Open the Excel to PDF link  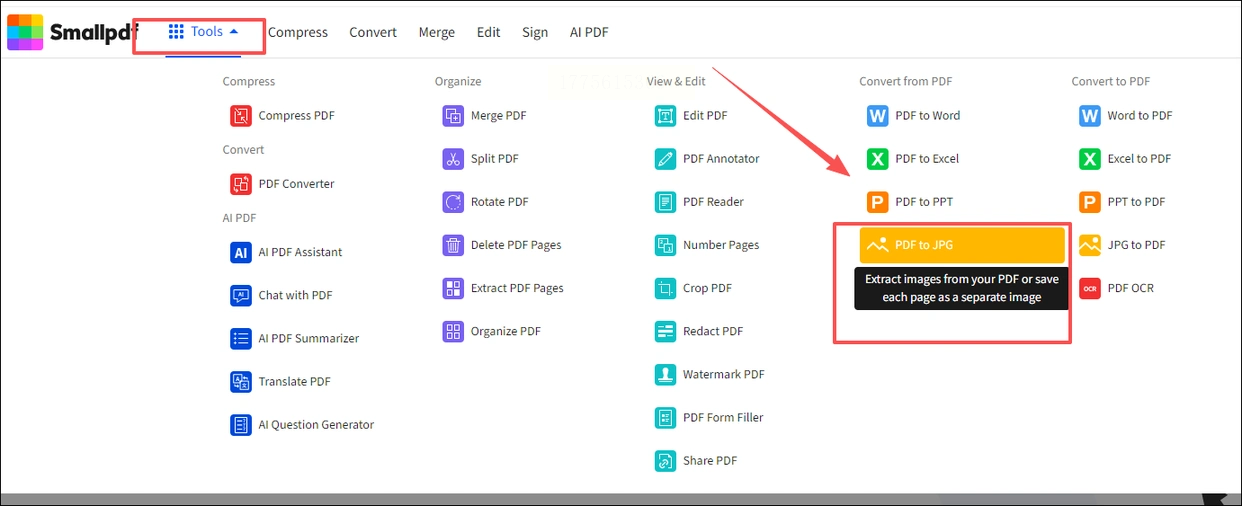click(1140, 159)
